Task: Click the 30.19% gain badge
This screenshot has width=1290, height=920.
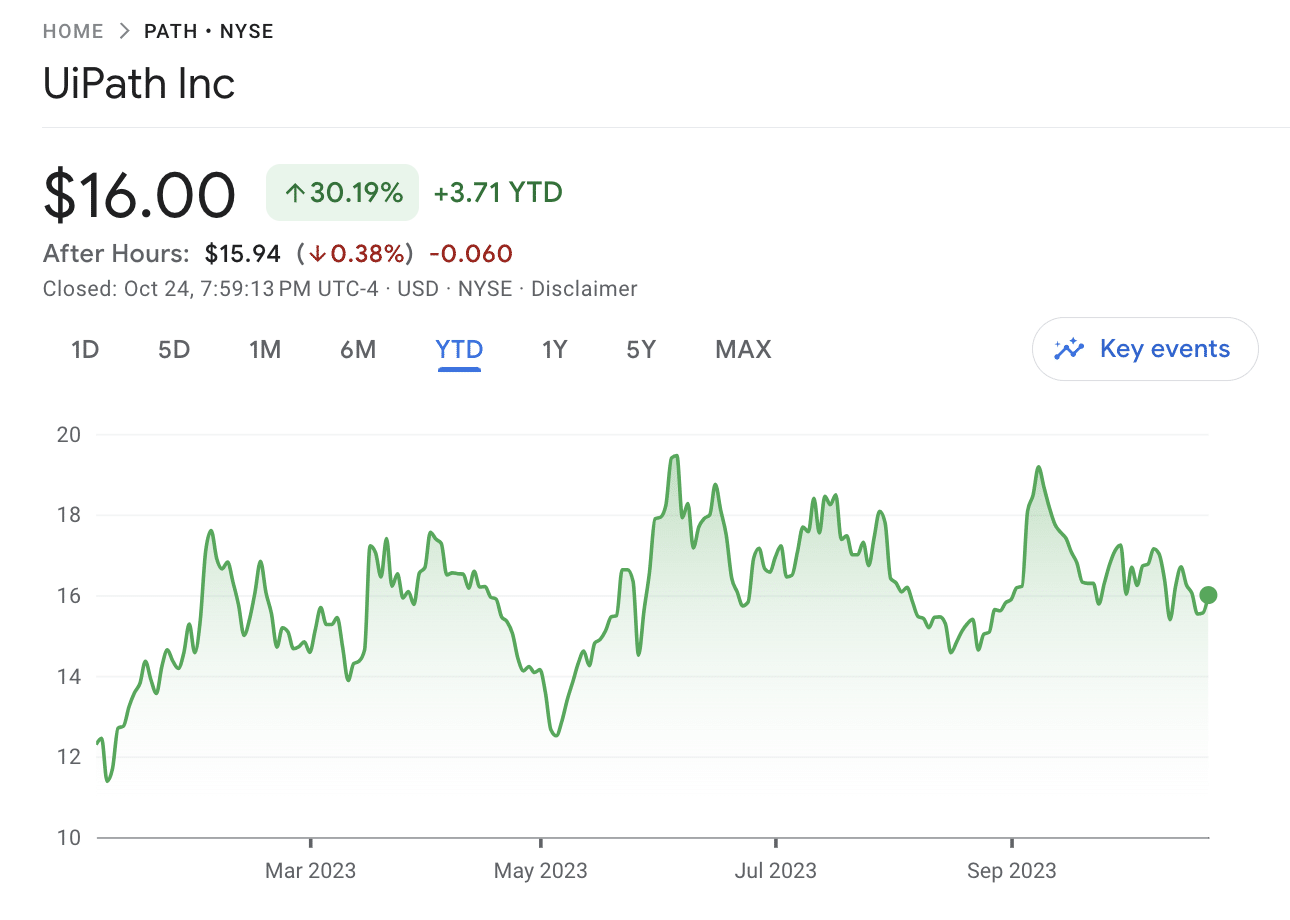Action: click(342, 192)
